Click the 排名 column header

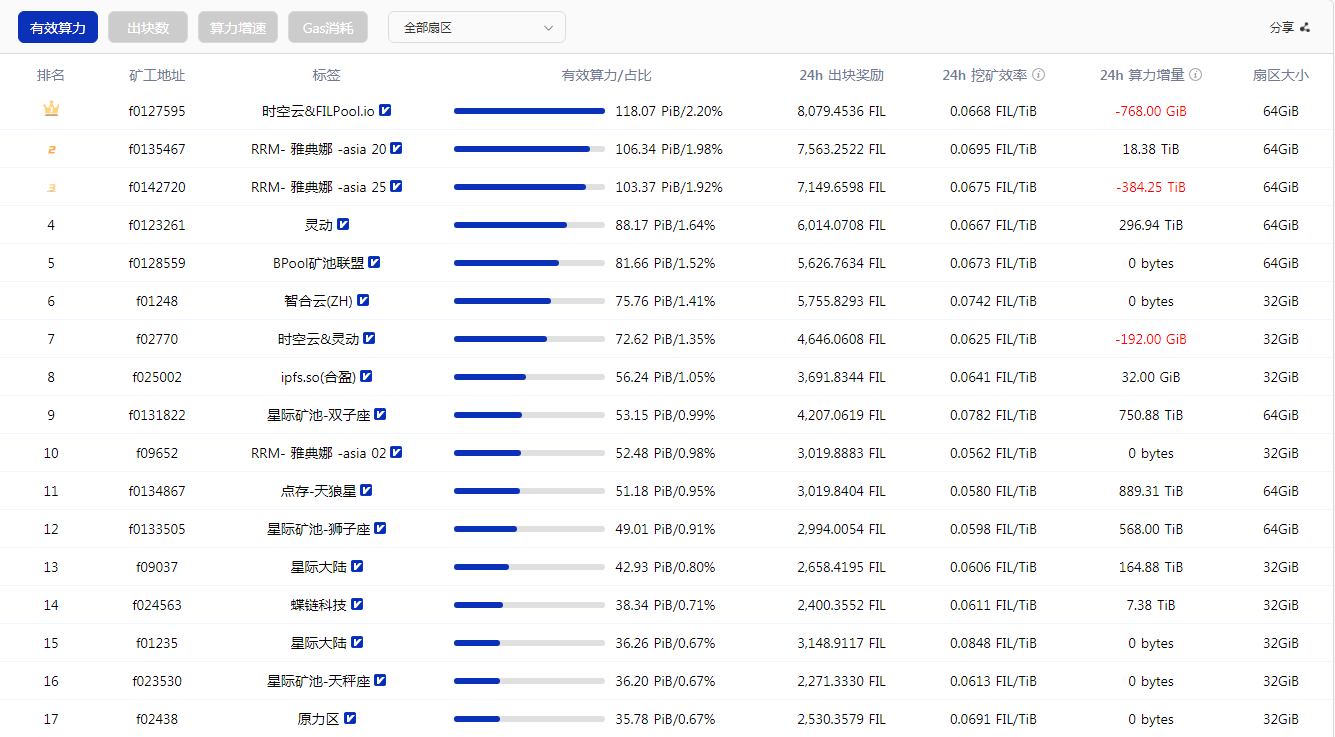(51, 75)
